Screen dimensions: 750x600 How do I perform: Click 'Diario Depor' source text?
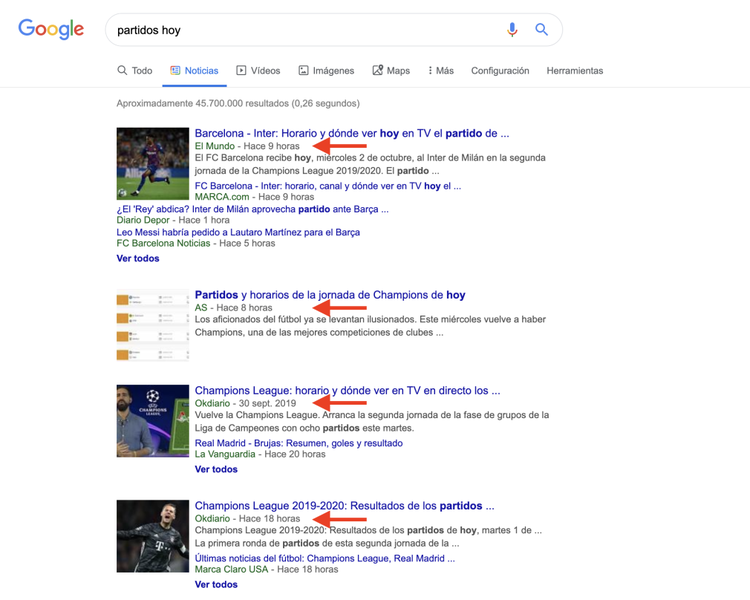coord(143,220)
